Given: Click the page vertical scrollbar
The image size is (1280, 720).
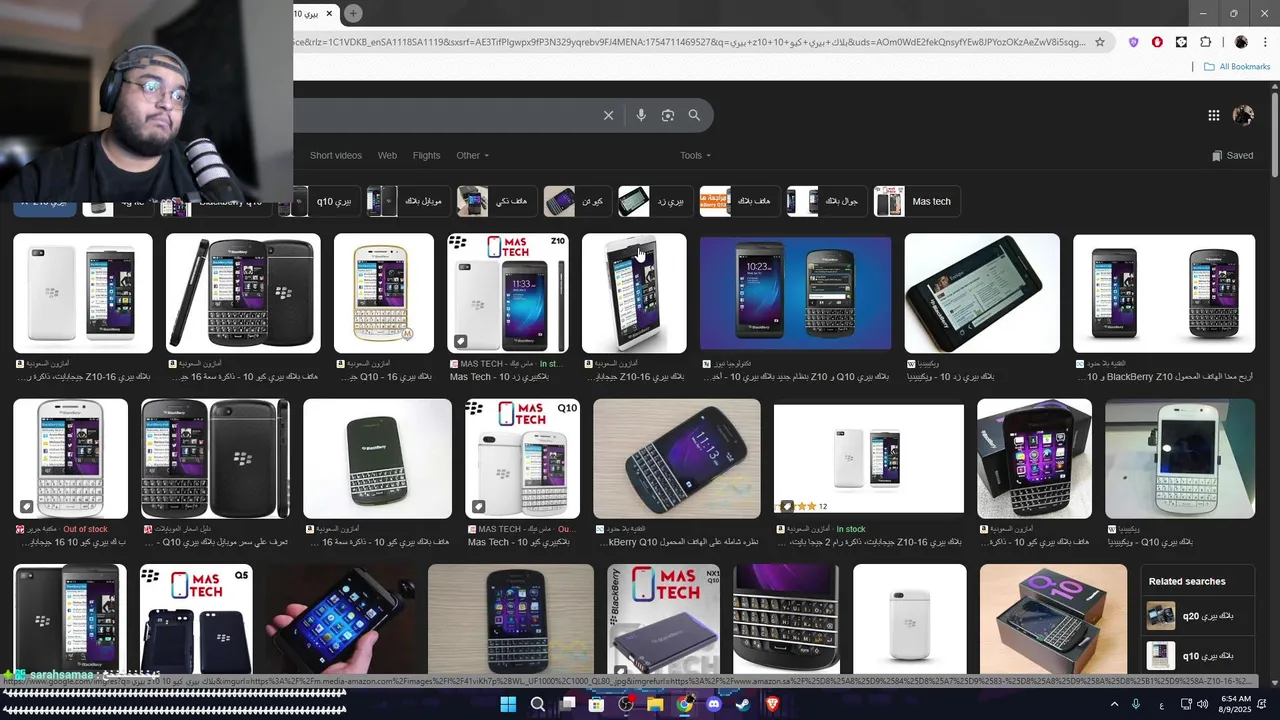Looking at the screenshot, I should coord(1275,135).
